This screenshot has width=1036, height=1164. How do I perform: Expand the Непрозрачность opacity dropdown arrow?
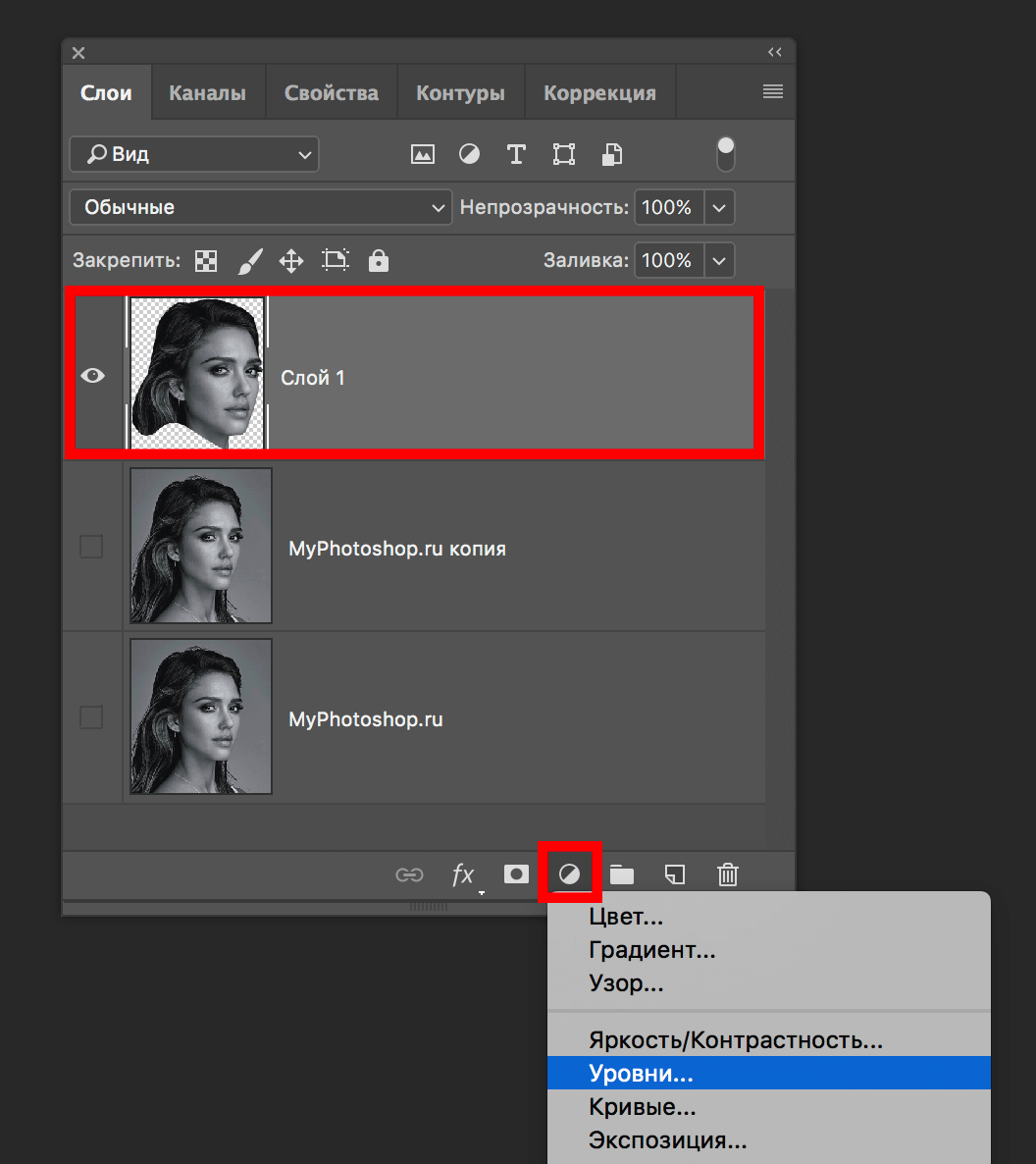[720, 207]
